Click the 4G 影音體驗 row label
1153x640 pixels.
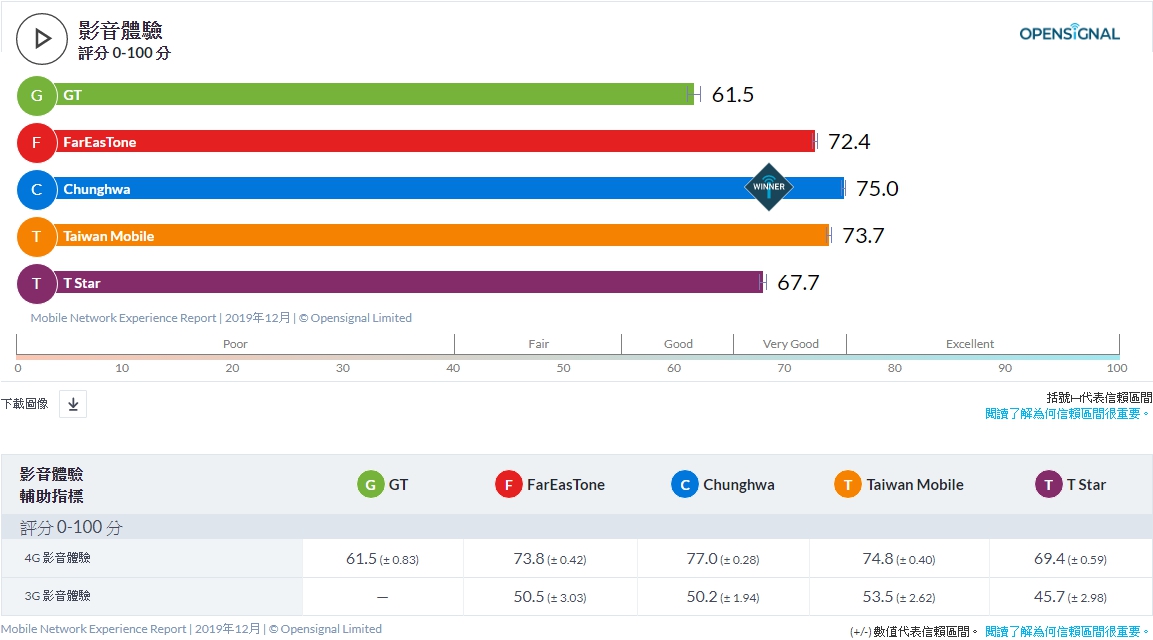tap(57, 558)
